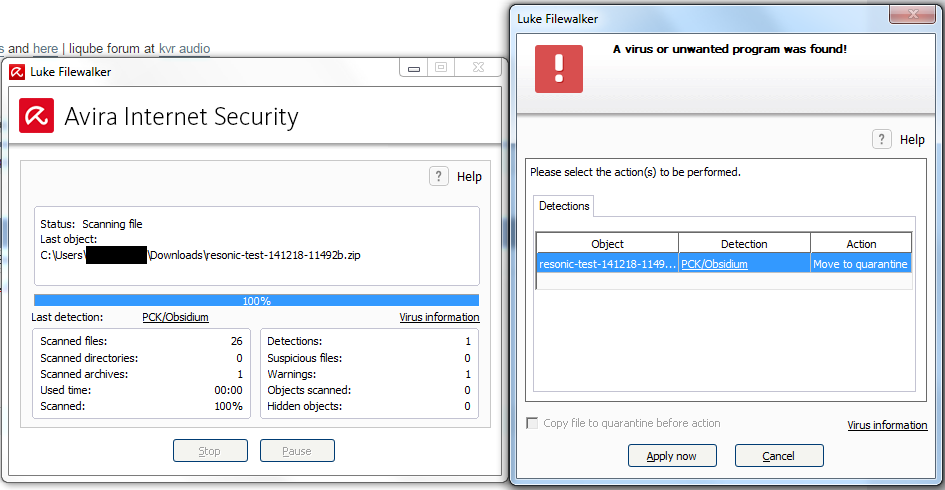Open the Move to quarantine action dropdown
This screenshot has width=945, height=490.
pyautogui.click(x=860, y=264)
